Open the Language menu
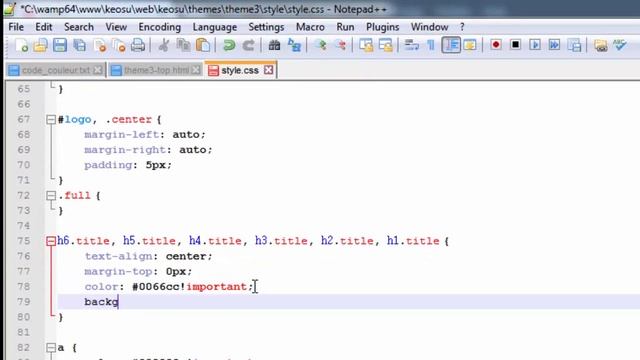This screenshot has height=360, width=640. pyautogui.click(x=215, y=27)
